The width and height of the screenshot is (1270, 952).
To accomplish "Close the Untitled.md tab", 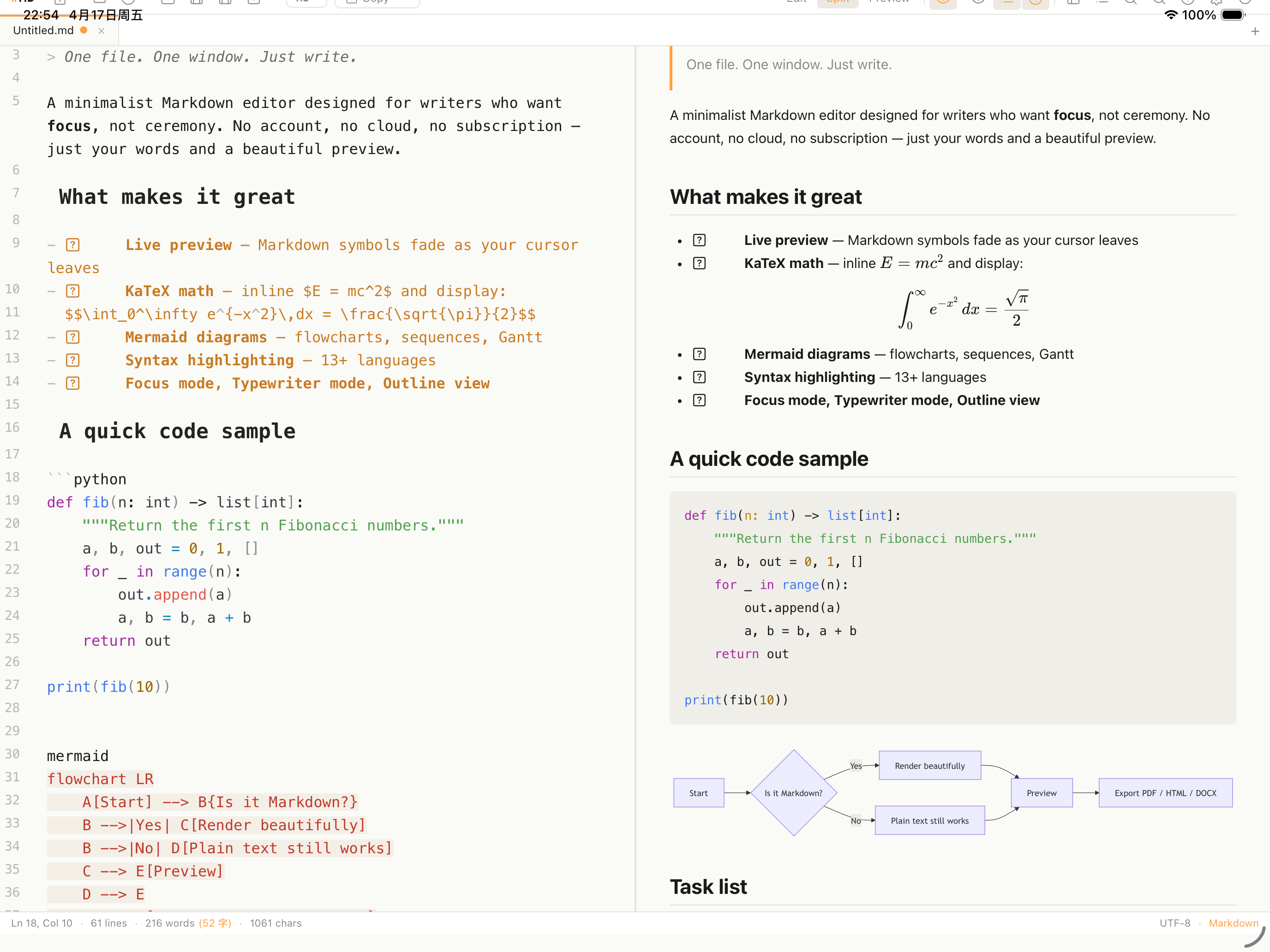I will point(102,31).
